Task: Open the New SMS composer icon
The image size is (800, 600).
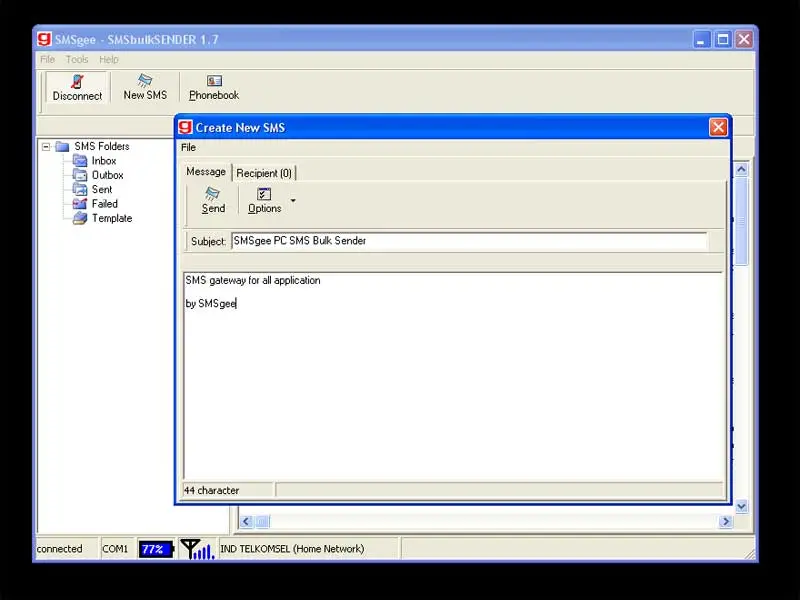Action: (x=144, y=88)
